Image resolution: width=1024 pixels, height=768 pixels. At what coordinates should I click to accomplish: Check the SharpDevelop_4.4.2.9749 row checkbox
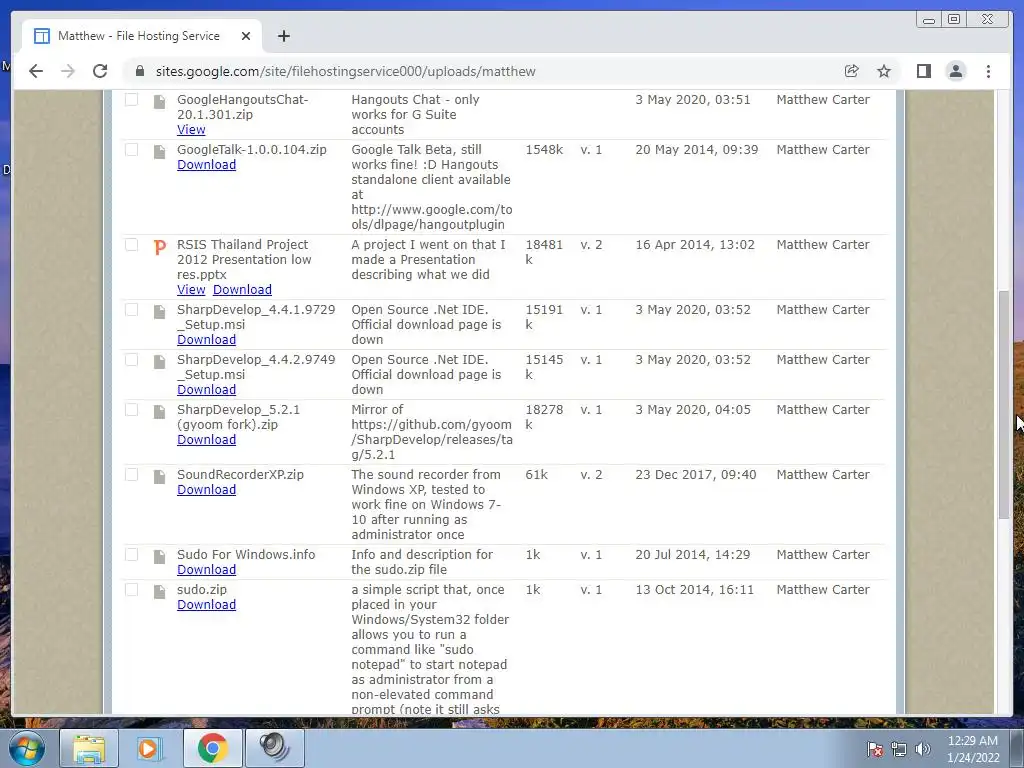(x=131, y=360)
